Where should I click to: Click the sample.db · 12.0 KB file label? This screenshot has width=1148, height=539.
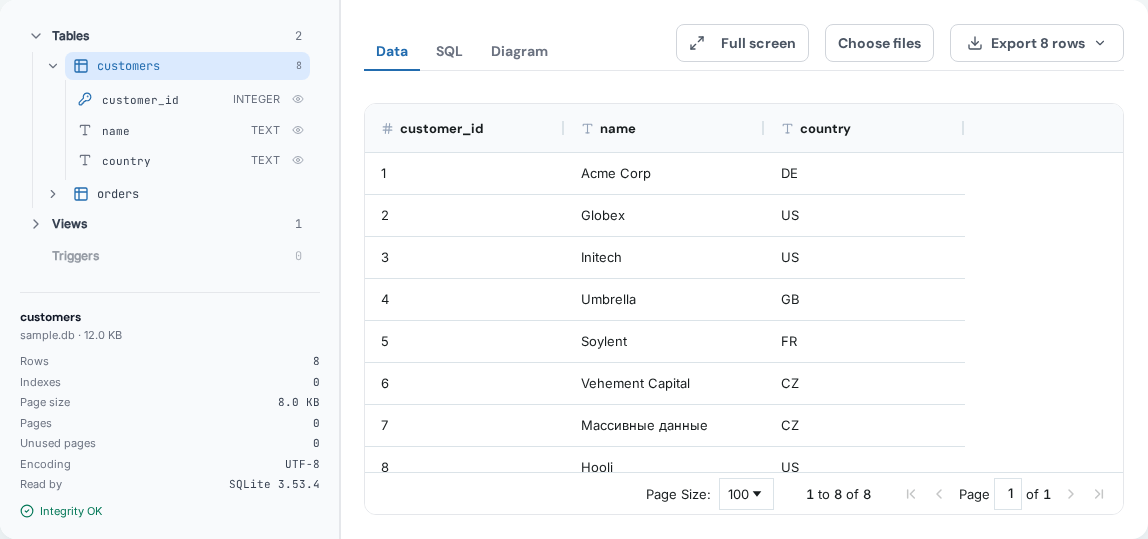[x=71, y=335]
